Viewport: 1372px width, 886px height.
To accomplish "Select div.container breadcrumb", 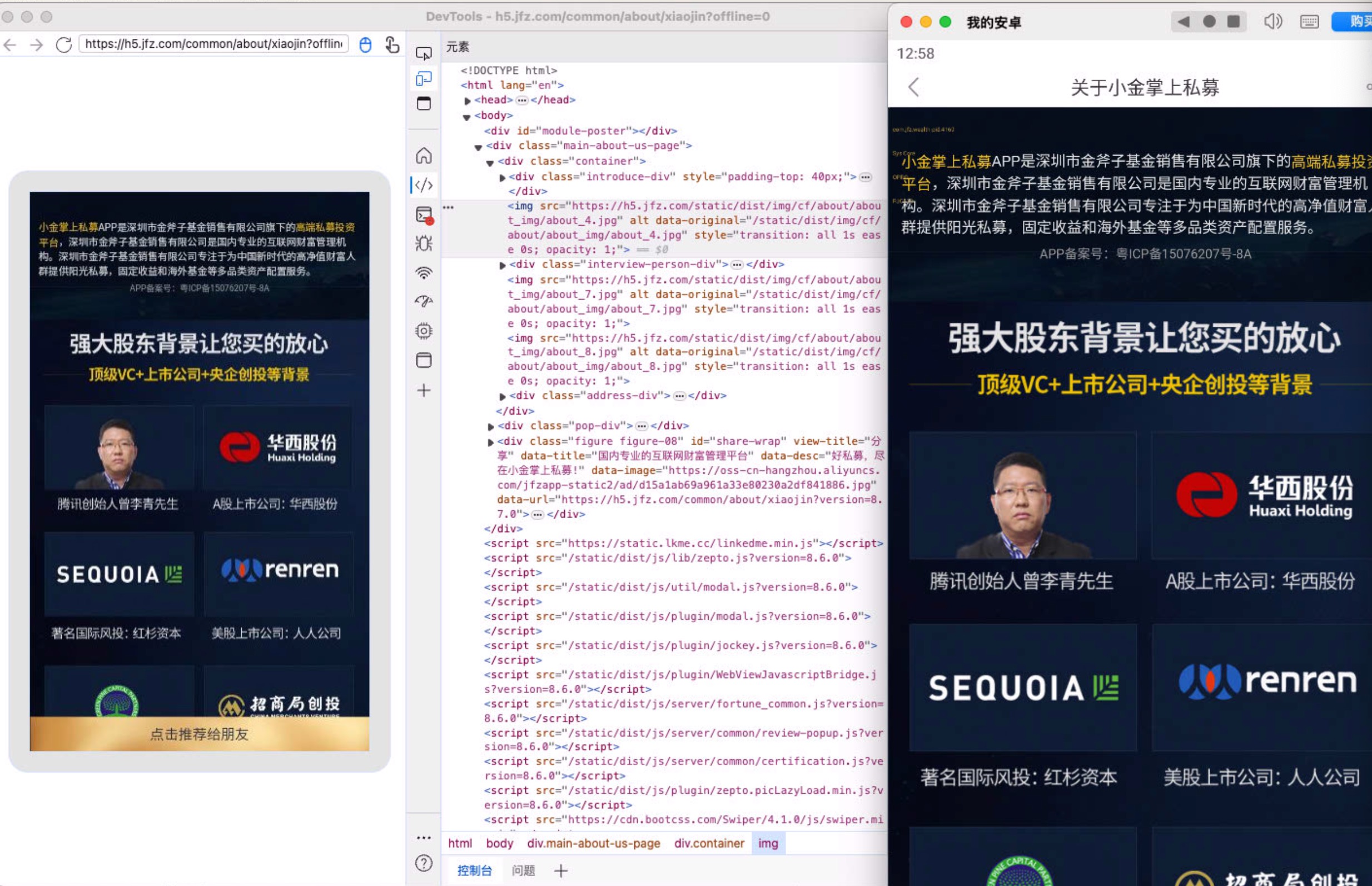I will click(709, 843).
